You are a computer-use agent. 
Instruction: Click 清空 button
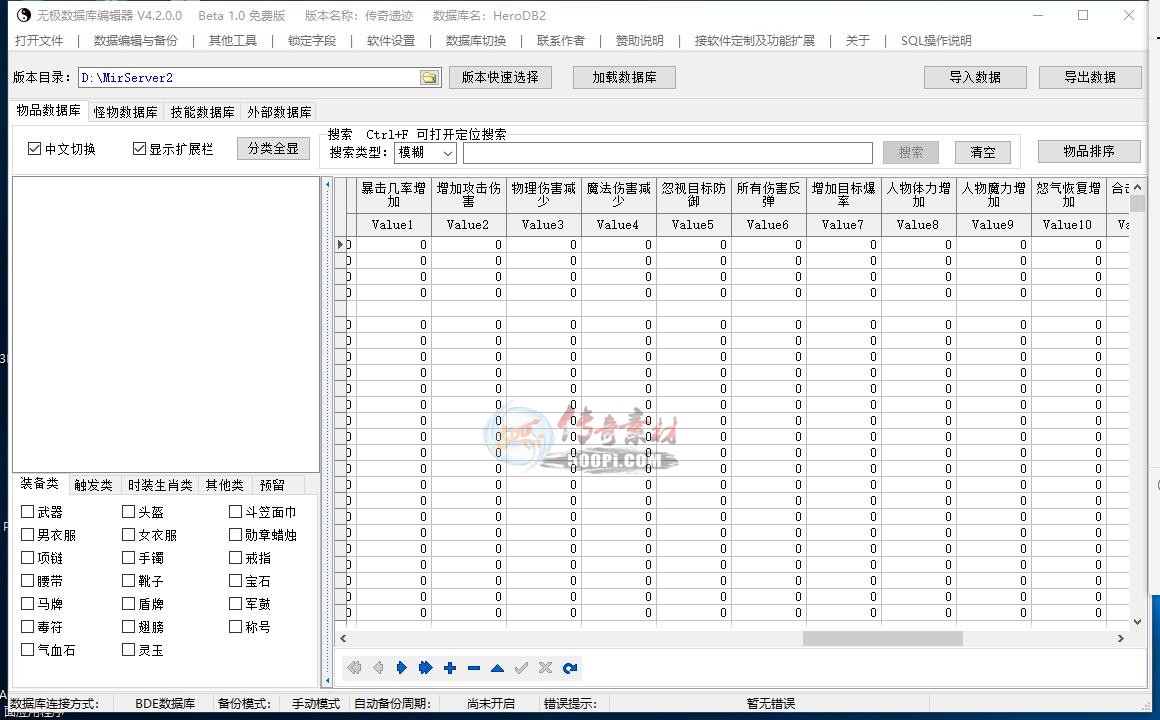(982, 152)
